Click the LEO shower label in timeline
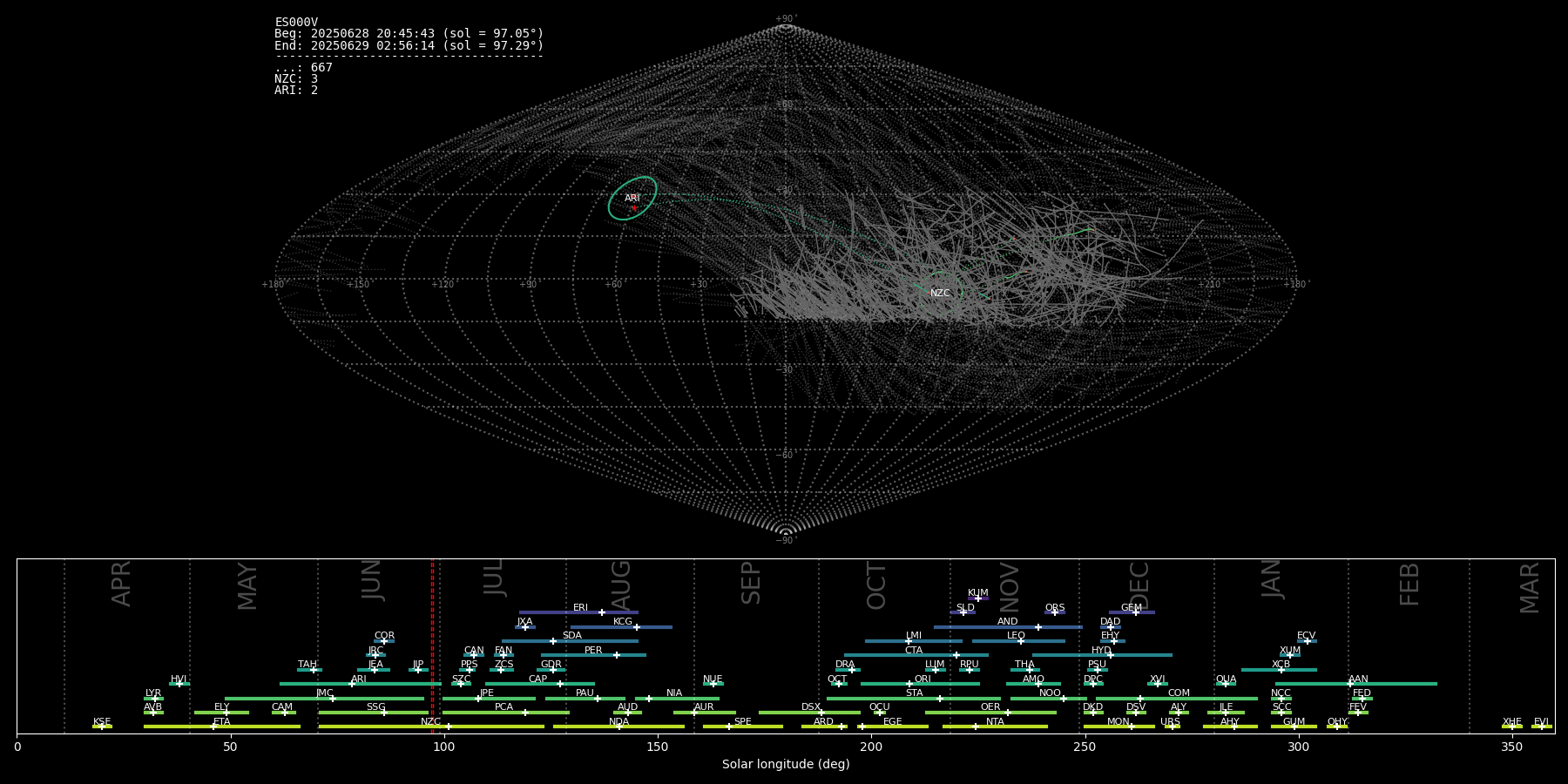This screenshot has width=1568, height=784. click(x=1016, y=636)
